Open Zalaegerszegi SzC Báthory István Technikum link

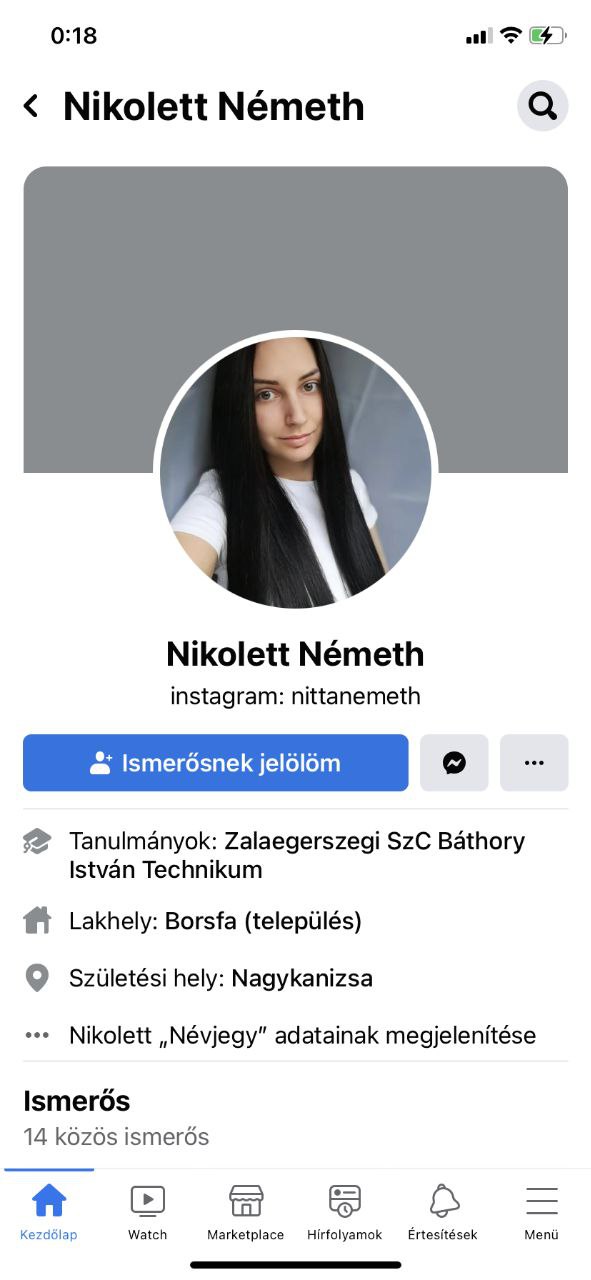296,855
